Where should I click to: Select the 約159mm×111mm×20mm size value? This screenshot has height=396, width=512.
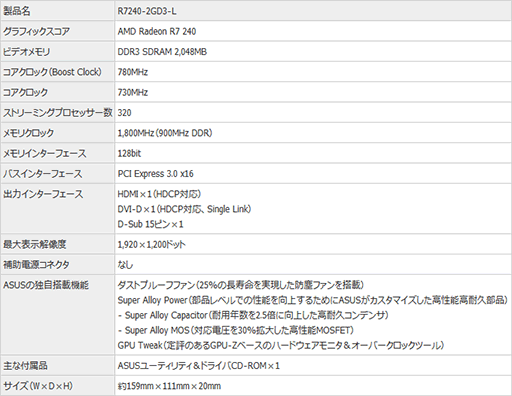click(x=169, y=386)
